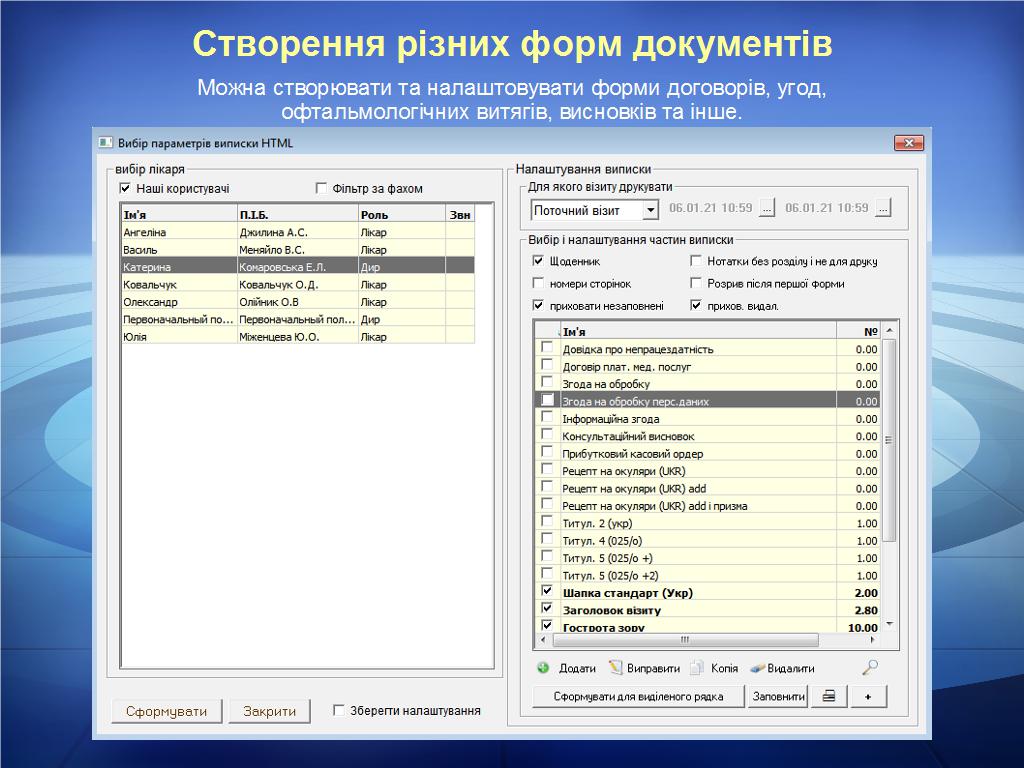1024x768 pixels.
Task: Toggle the Щоденник checkbox
Action: point(539,261)
